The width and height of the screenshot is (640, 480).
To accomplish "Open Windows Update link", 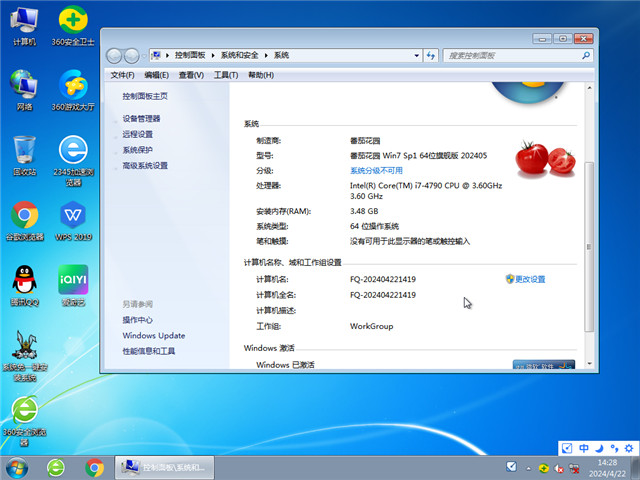I will (153, 336).
